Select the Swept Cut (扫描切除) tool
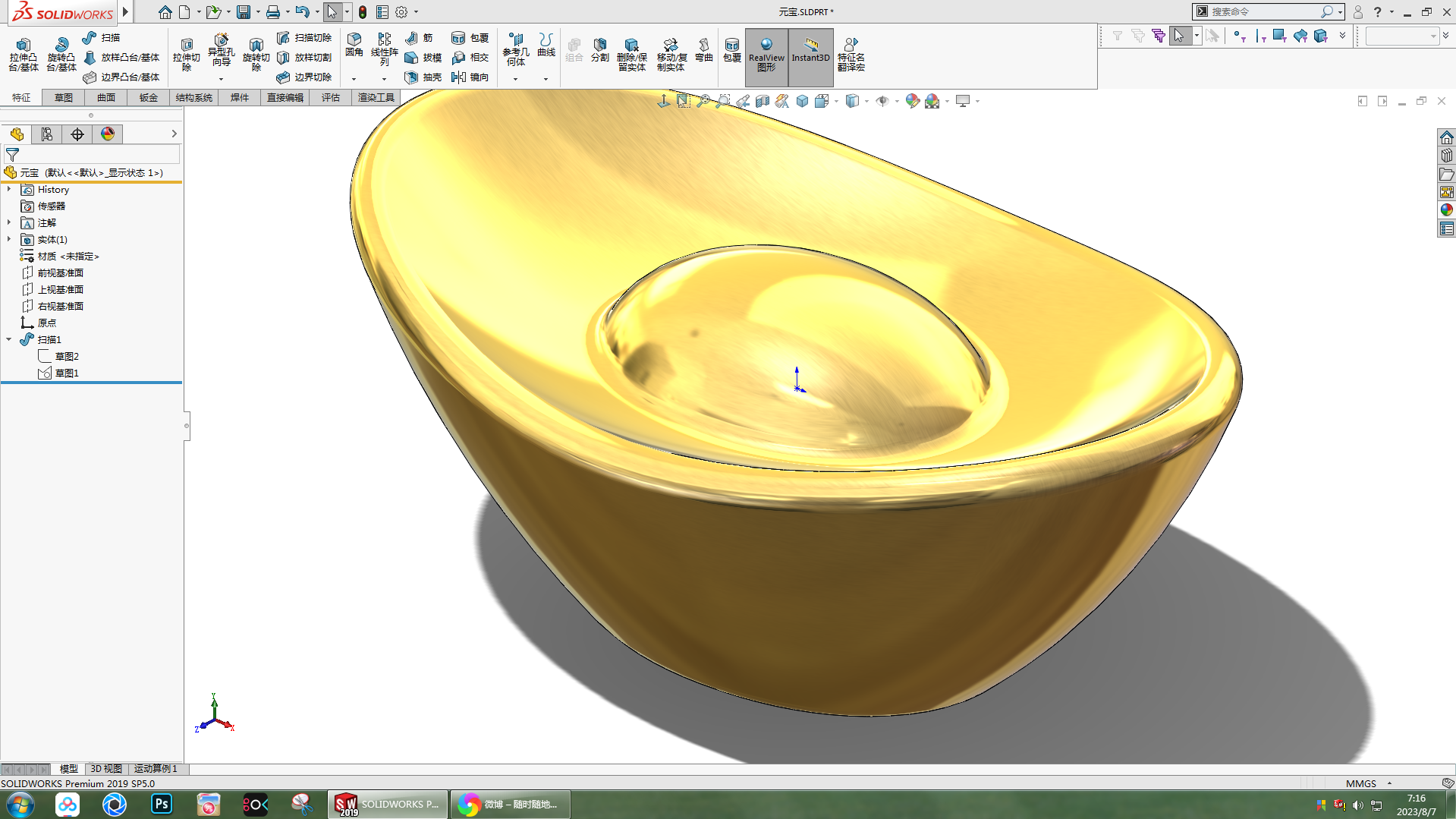This screenshot has height=819, width=1456. tap(304, 37)
